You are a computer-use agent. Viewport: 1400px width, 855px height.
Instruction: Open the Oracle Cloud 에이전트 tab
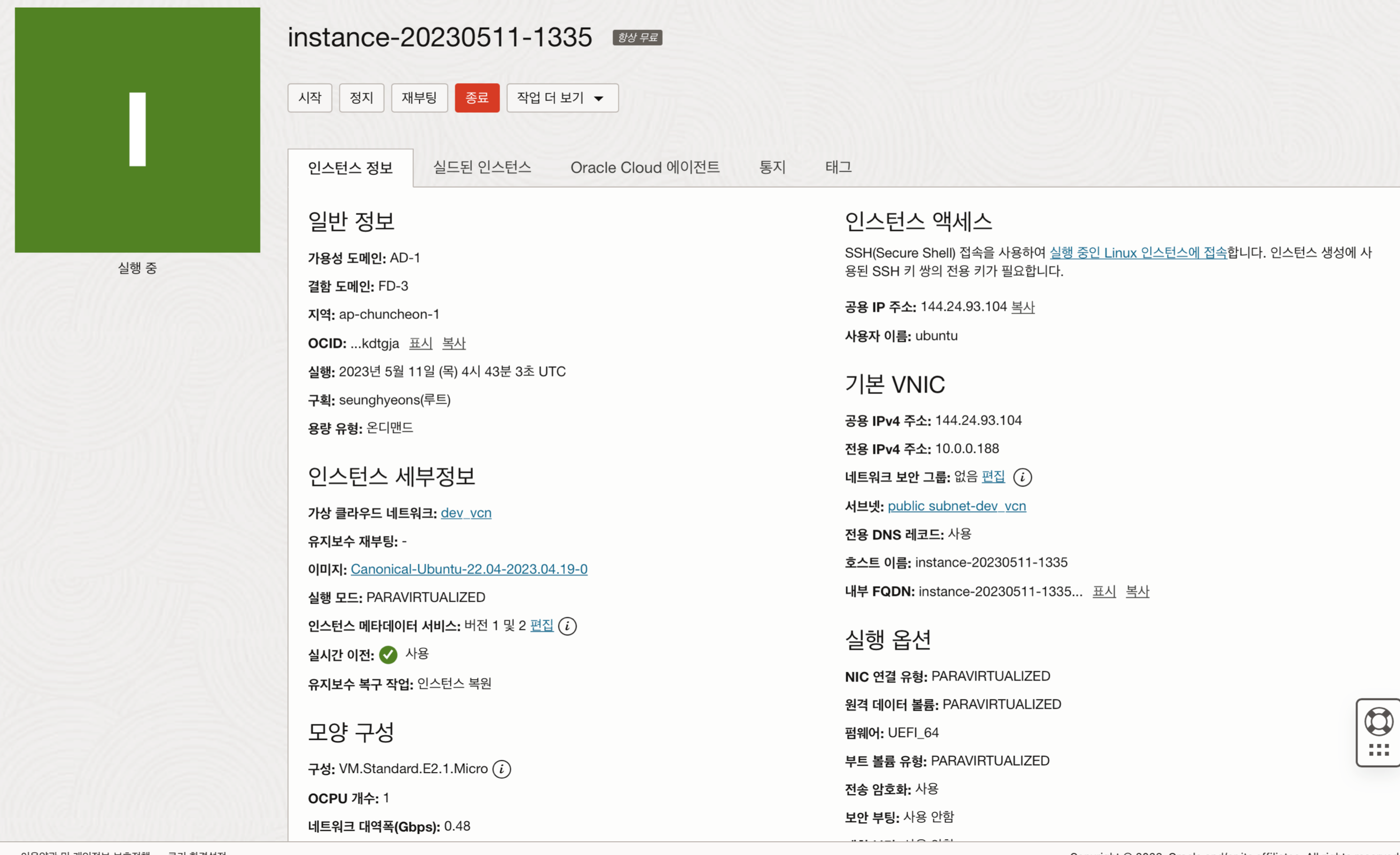(644, 167)
